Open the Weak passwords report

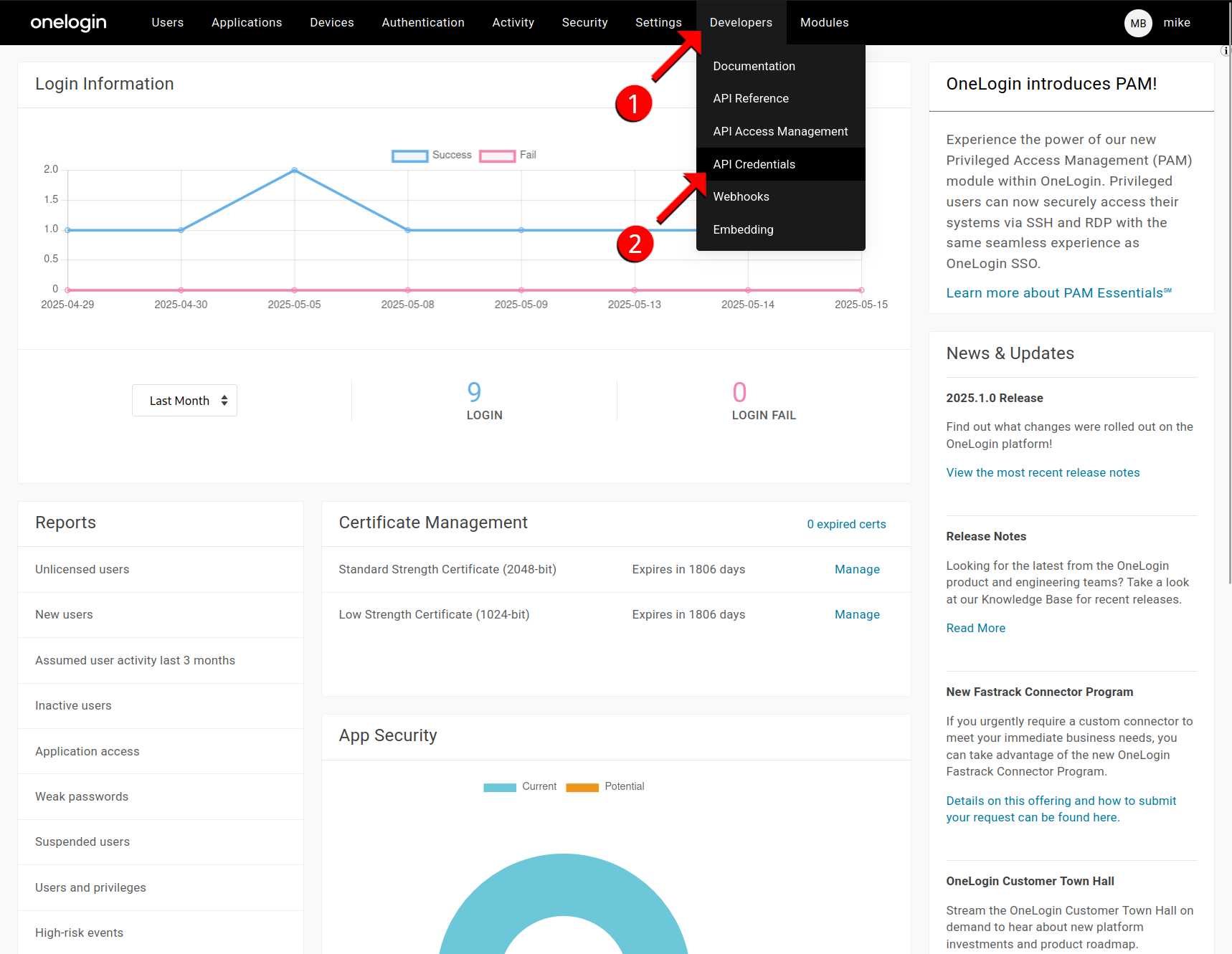pyautogui.click(x=82, y=796)
